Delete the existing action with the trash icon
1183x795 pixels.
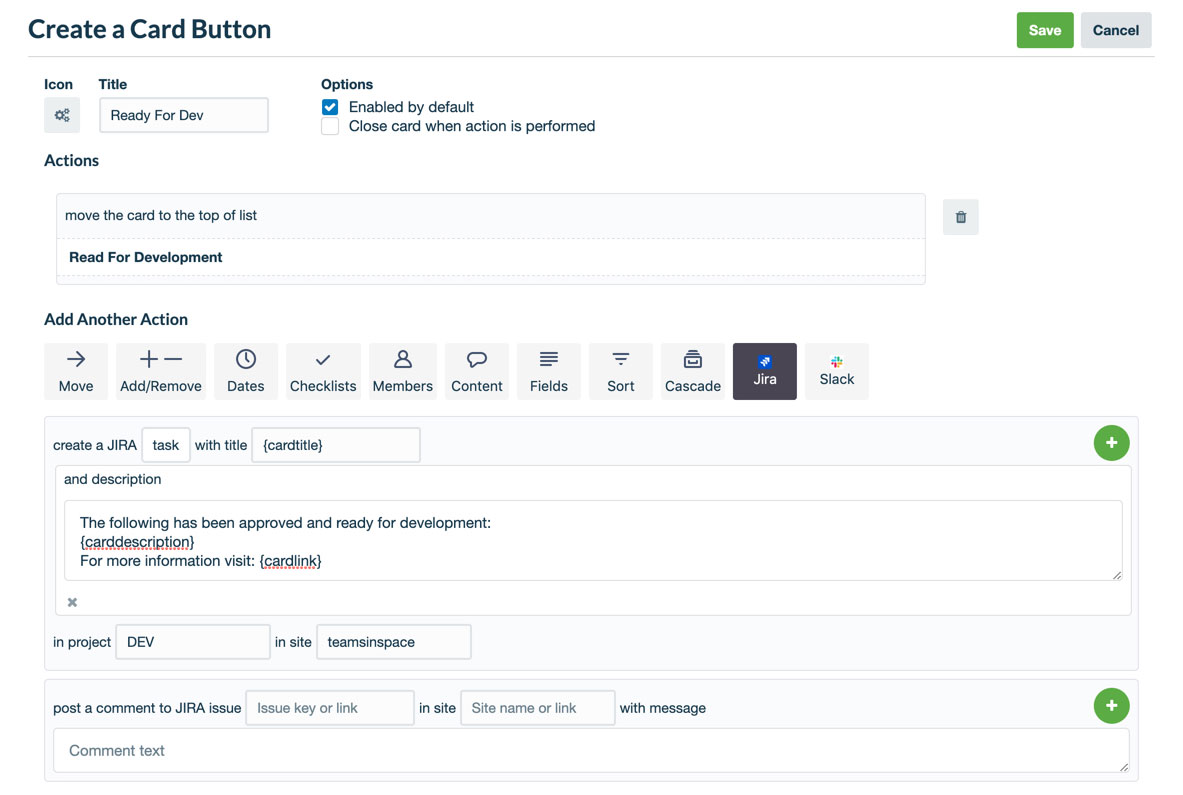click(x=960, y=217)
